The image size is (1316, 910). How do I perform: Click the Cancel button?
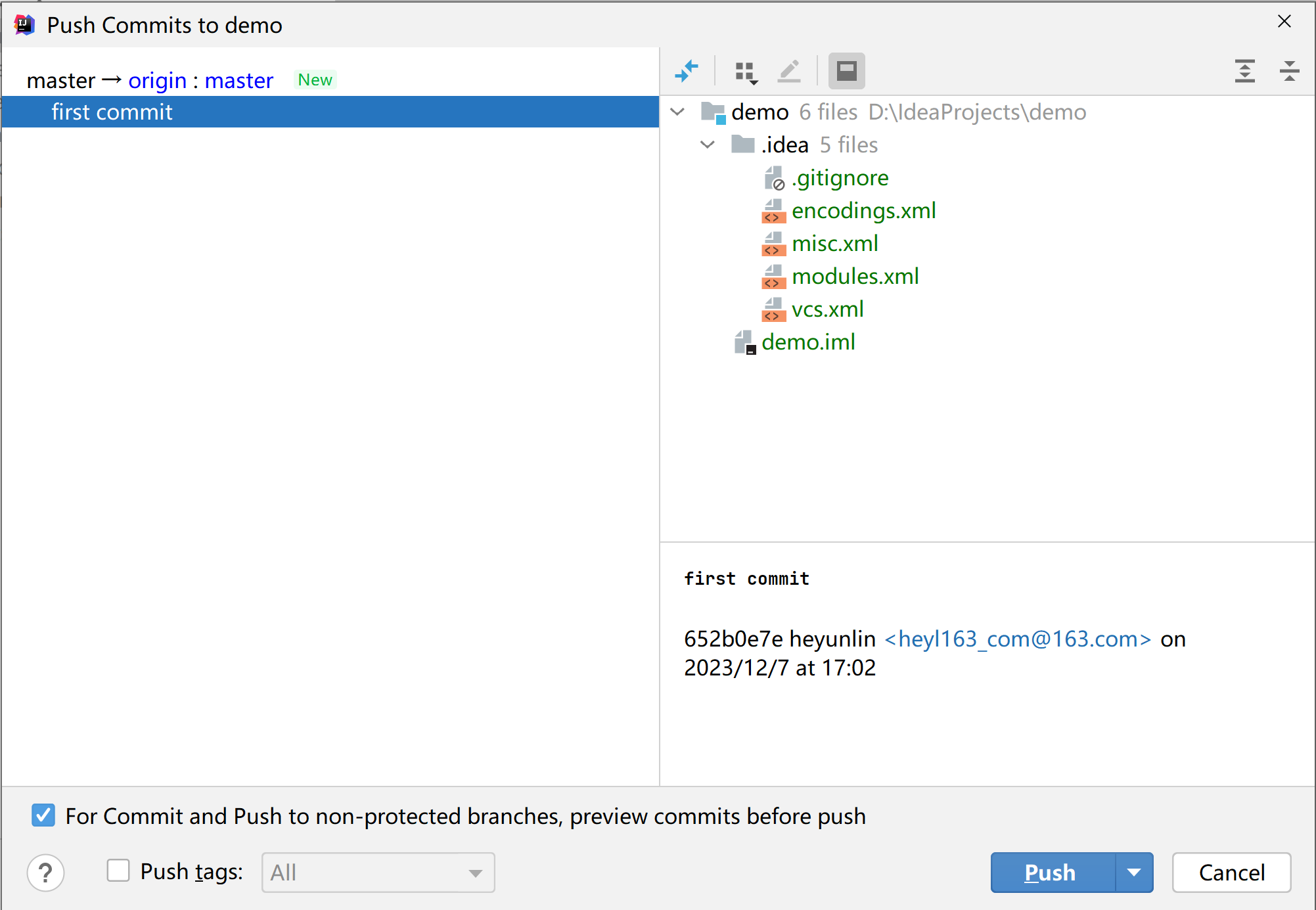tap(1231, 873)
